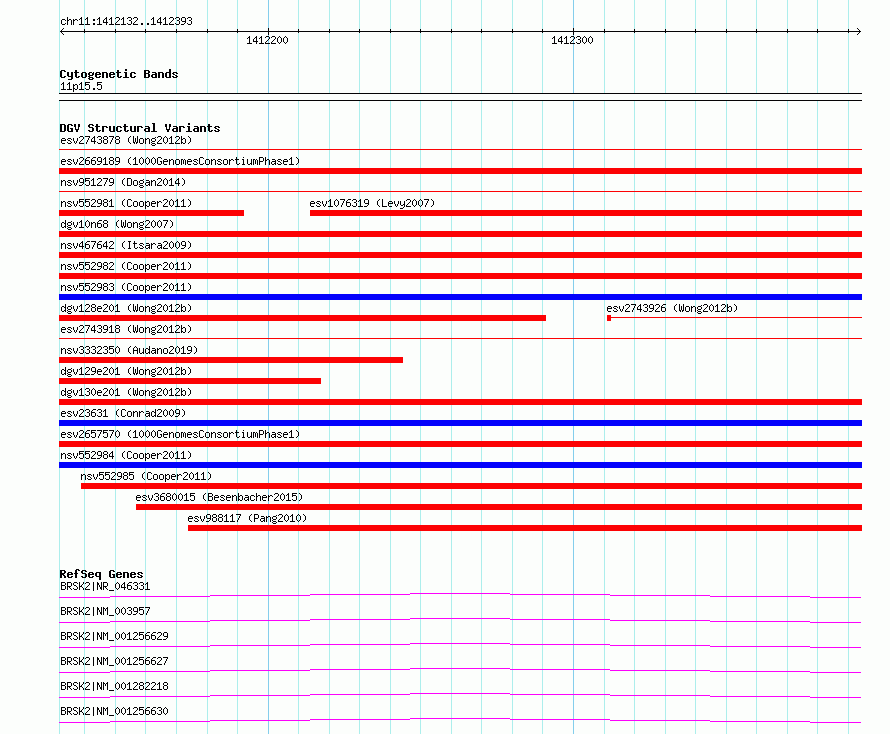Click the nsv3332350 (Audano2019) variant label
890x734 pixels.
(129, 350)
